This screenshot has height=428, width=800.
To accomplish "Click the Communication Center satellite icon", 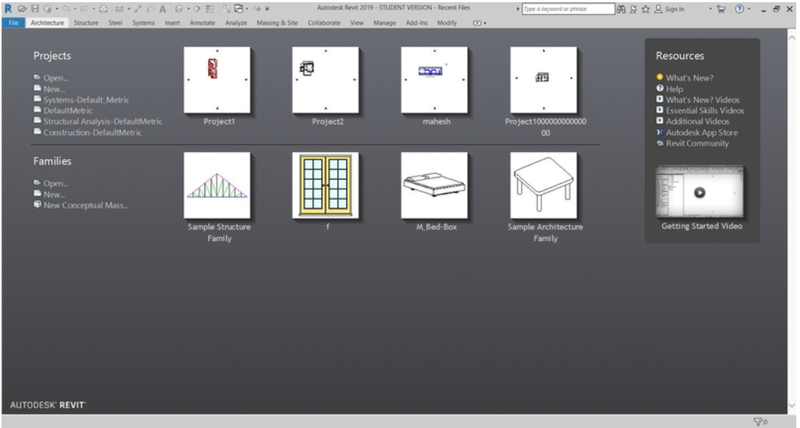I will 634,9.
